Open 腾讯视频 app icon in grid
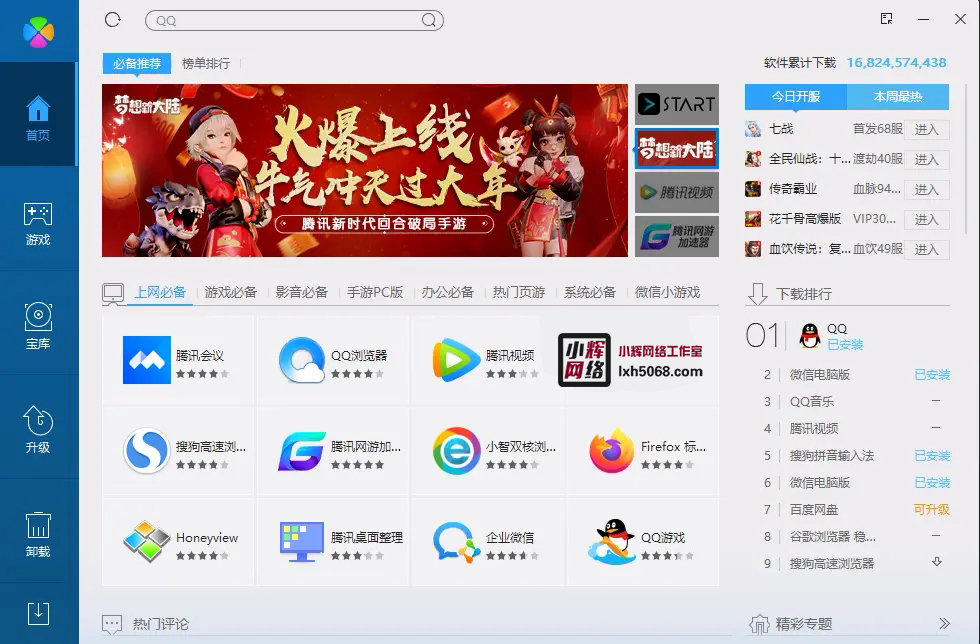Image resolution: width=980 pixels, height=644 pixels. tap(456, 360)
